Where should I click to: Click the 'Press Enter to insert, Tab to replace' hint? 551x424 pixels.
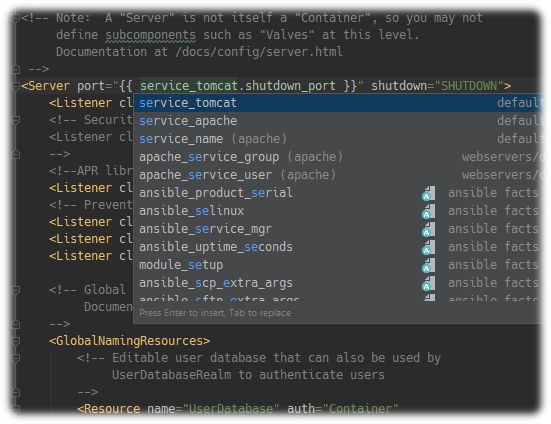[x=215, y=313]
